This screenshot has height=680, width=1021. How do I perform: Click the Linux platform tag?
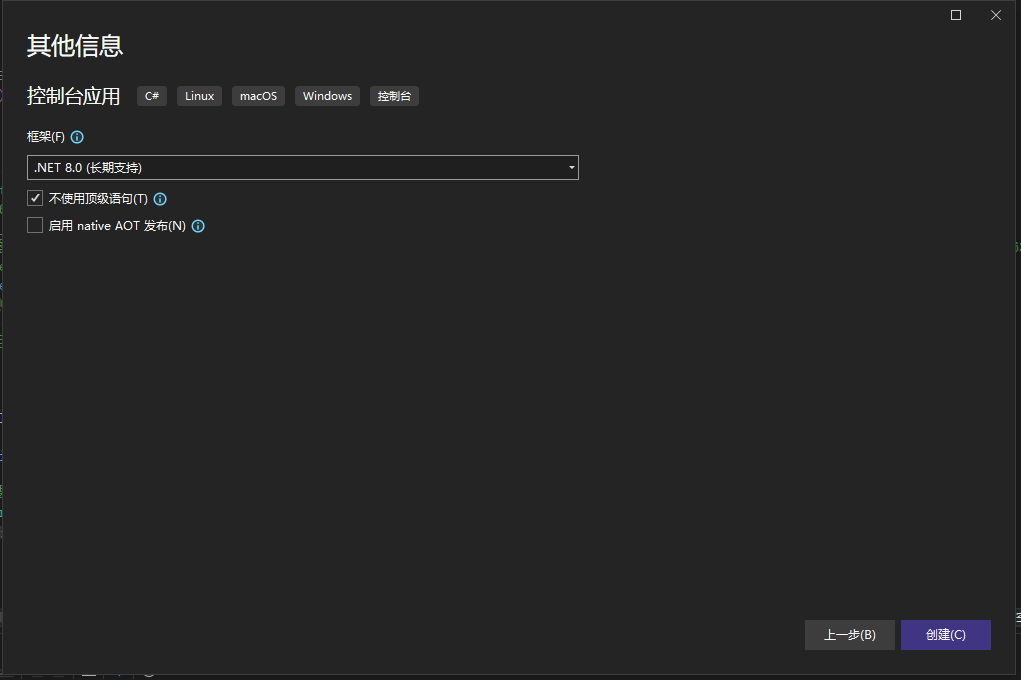(x=200, y=96)
